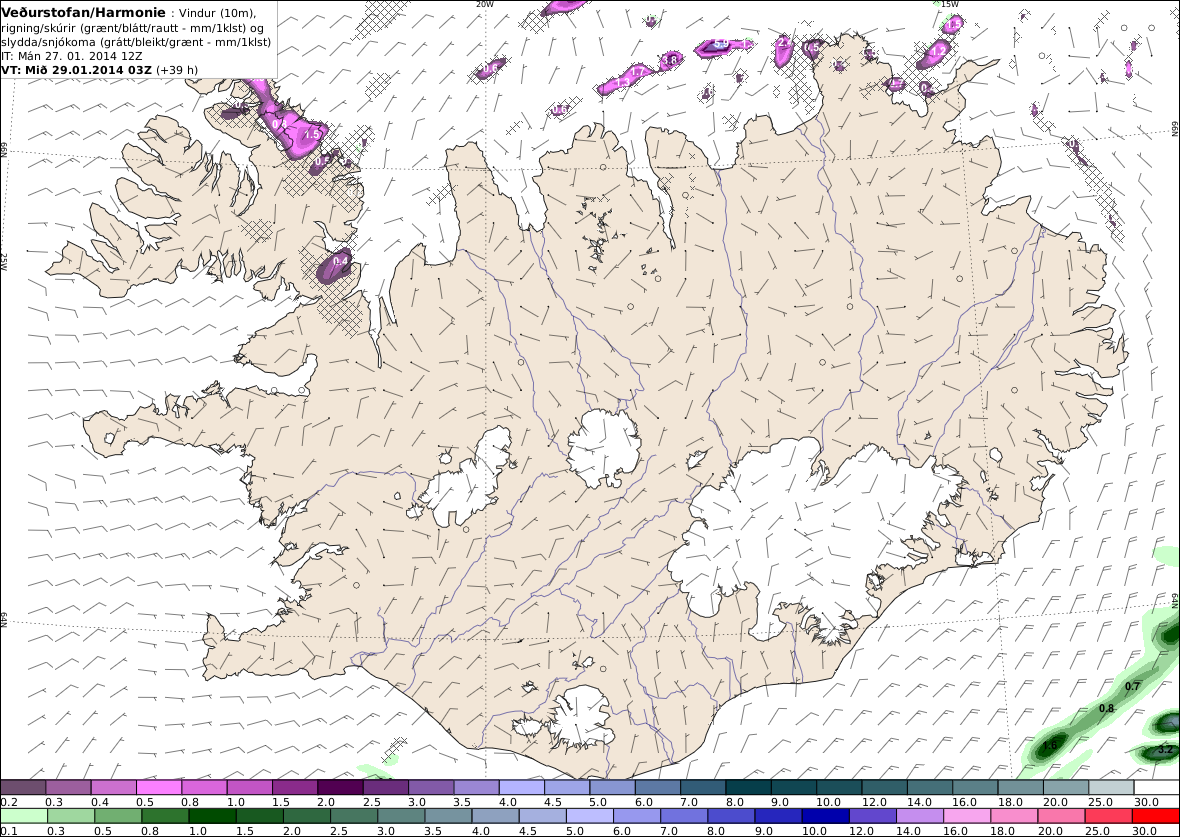Click the 'VT: Mið 29.01.2014 03Z' valid time
Screen dimensions: 1180x837
point(77,70)
